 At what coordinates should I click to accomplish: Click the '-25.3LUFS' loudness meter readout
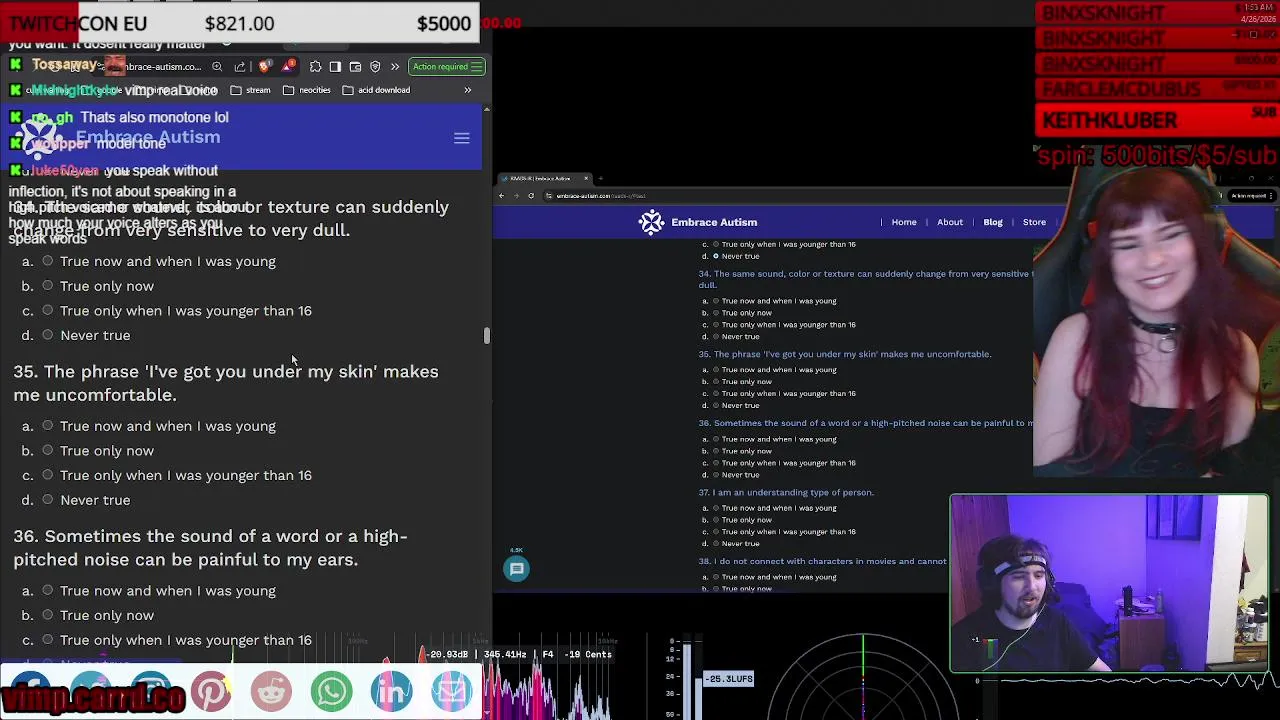[x=729, y=679]
